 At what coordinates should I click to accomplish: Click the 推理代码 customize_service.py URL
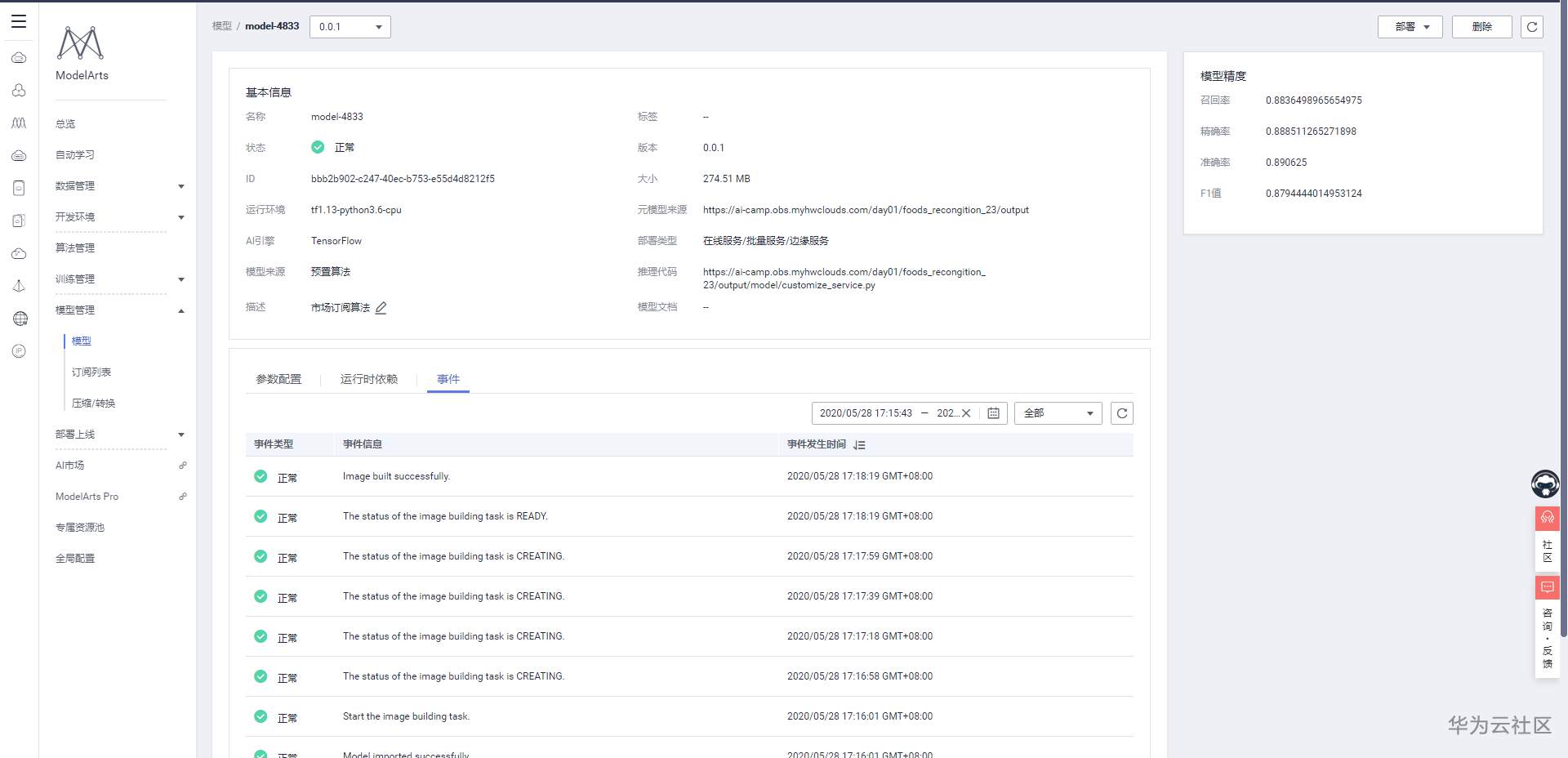coord(844,279)
